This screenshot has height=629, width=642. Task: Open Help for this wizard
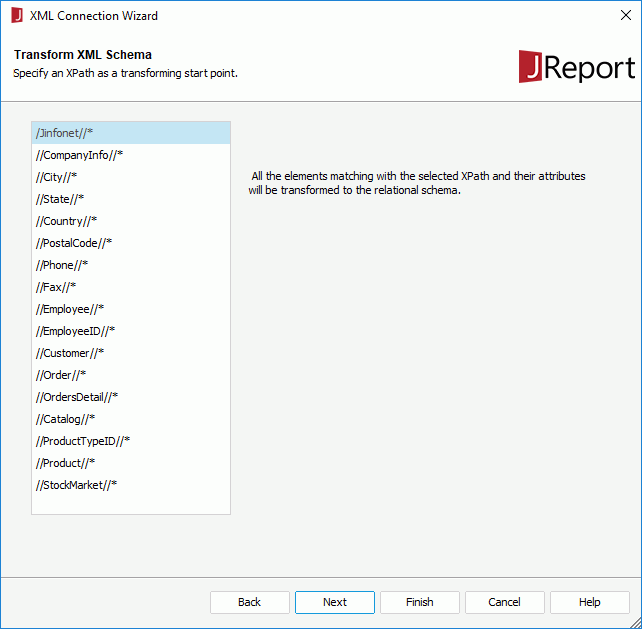click(590, 602)
